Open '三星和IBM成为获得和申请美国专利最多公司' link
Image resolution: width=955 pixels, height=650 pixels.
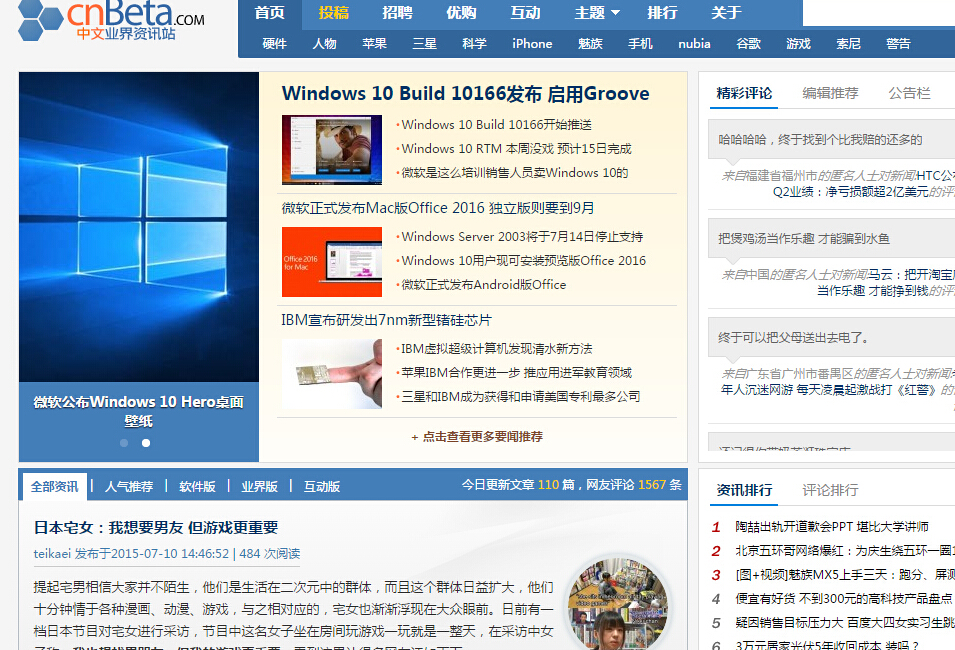[521, 397]
